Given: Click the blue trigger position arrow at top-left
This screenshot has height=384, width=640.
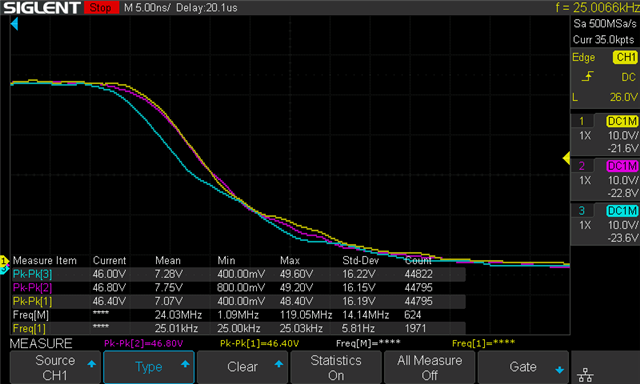Looking at the screenshot, I should (x=14, y=24).
